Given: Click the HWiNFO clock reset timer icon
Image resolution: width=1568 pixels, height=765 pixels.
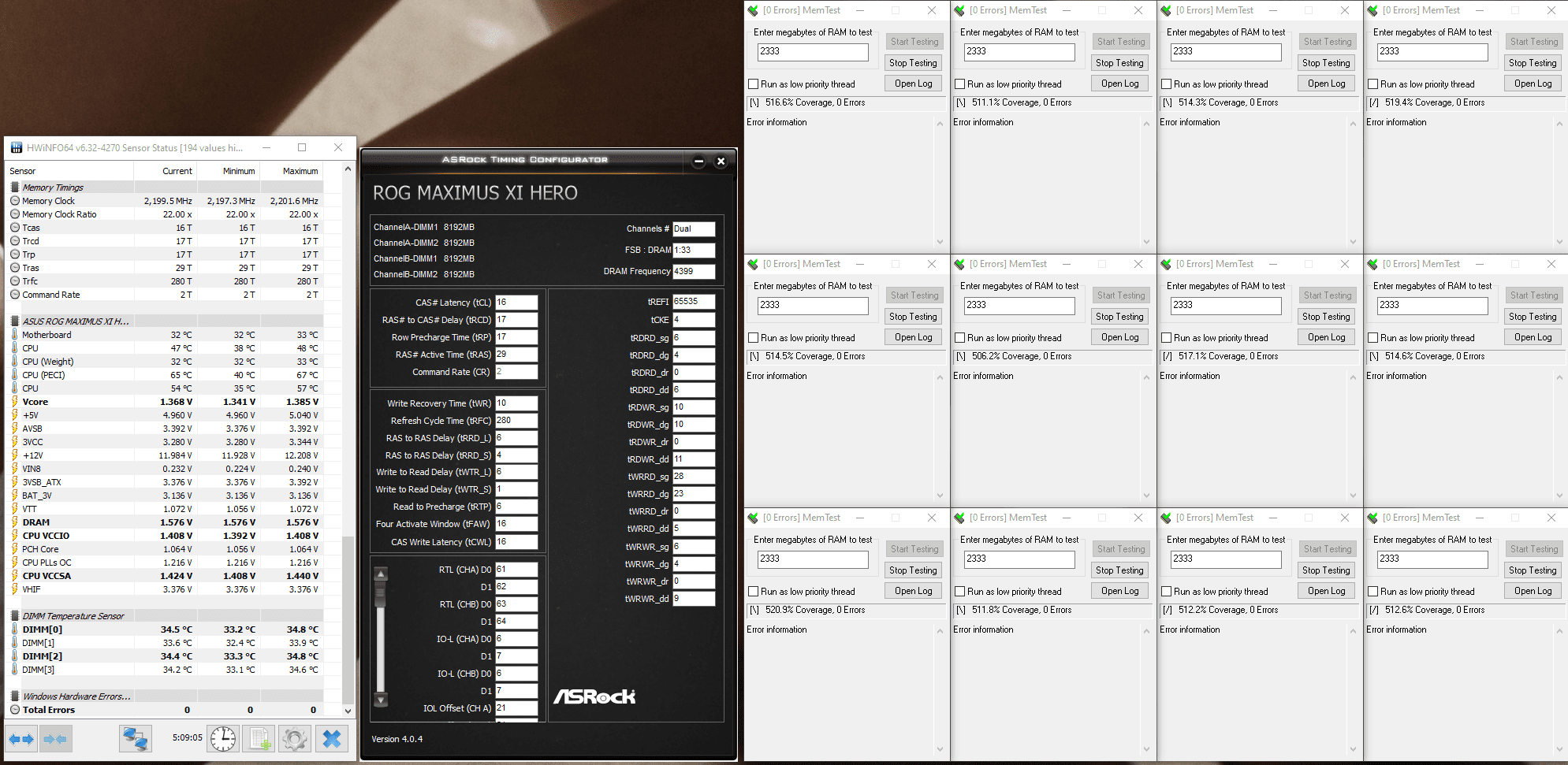Looking at the screenshot, I should pyautogui.click(x=223, y=739).
